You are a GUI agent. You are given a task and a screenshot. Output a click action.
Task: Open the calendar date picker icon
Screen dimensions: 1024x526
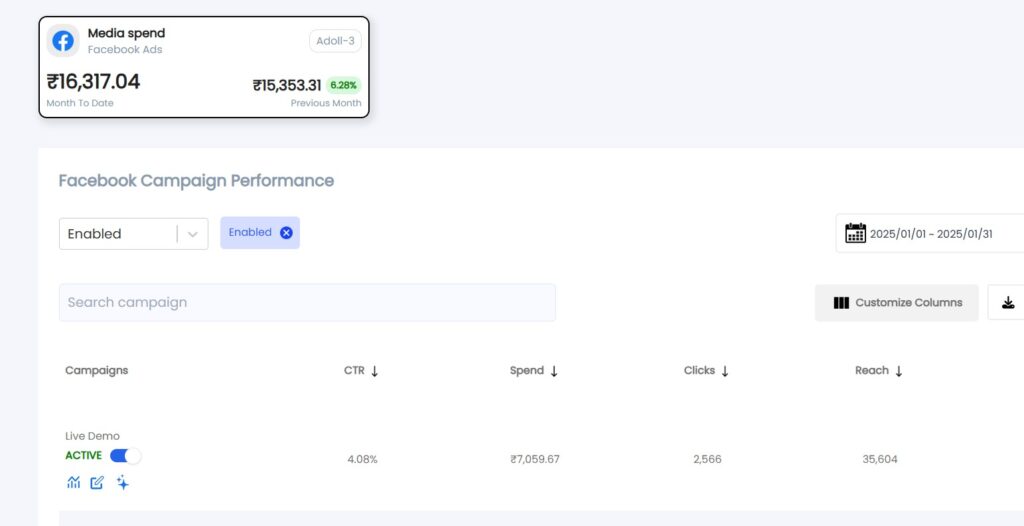(855, 233)
